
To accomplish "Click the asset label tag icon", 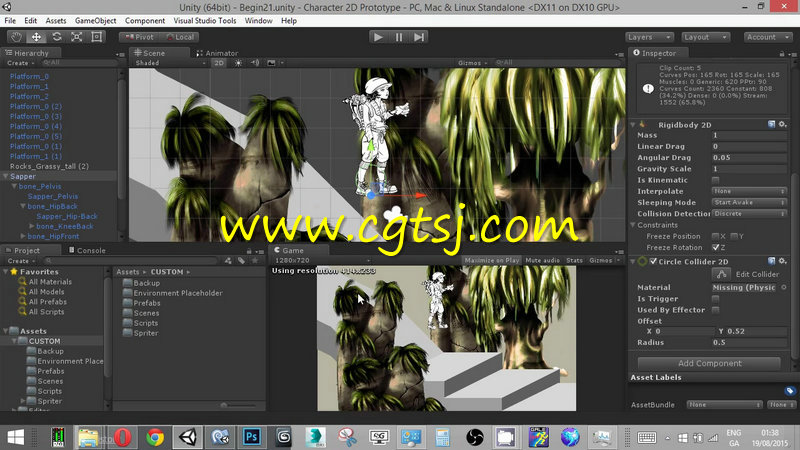I will tap(790, 391).
